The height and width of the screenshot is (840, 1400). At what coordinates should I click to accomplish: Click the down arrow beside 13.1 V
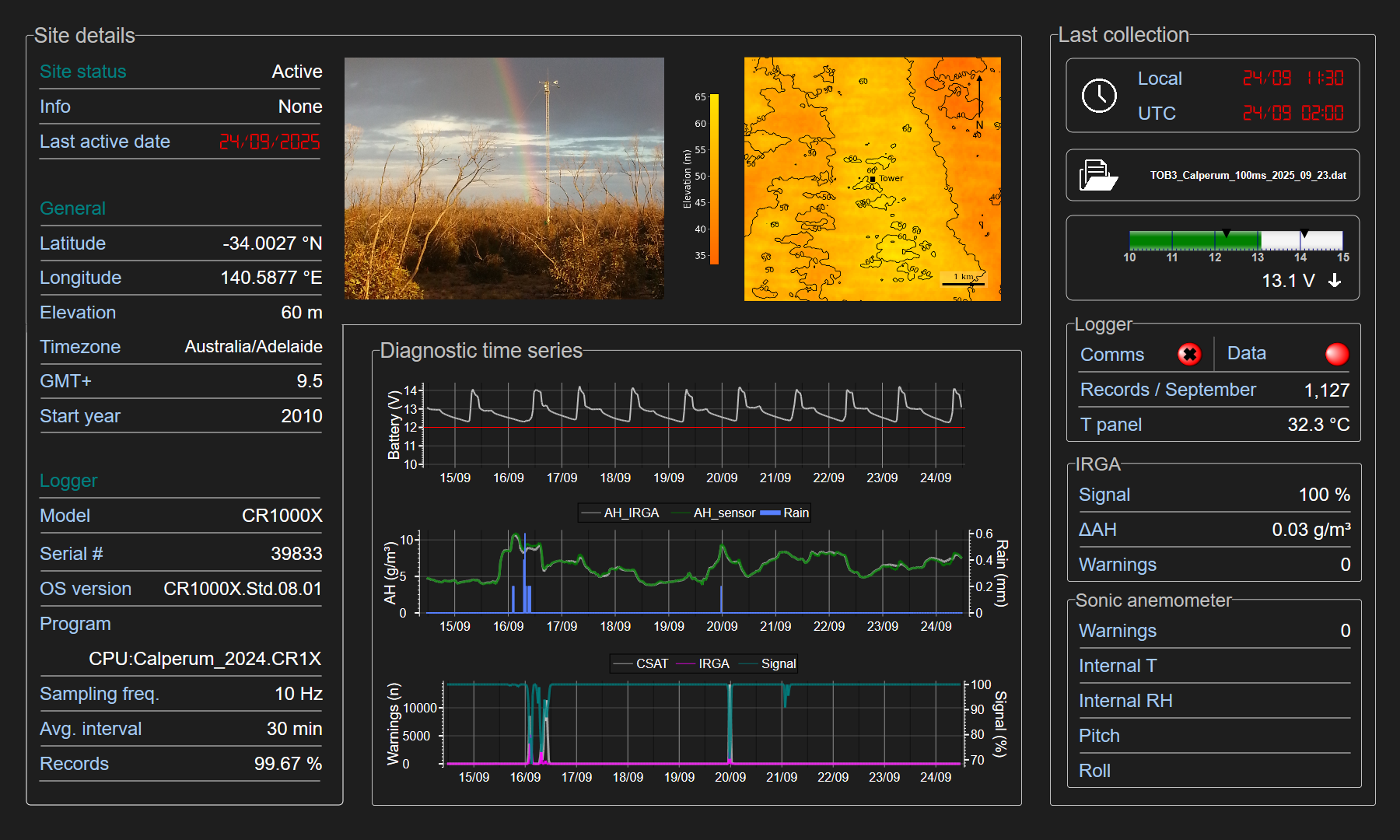tap(1335, 281)
